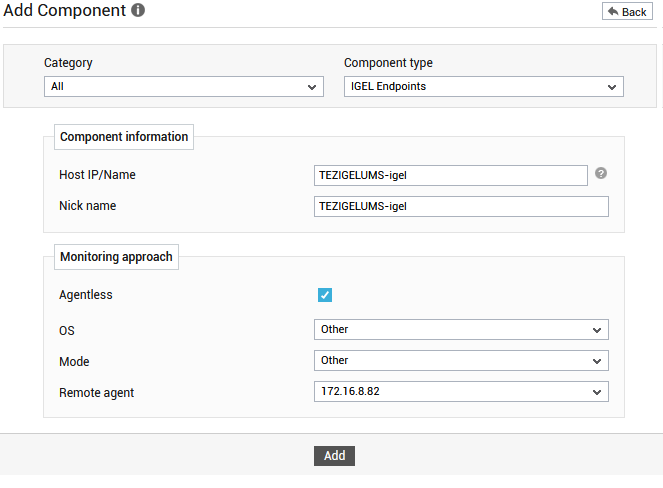Click the Nick name input field
663x488 pixels.
tap(461, 206)
